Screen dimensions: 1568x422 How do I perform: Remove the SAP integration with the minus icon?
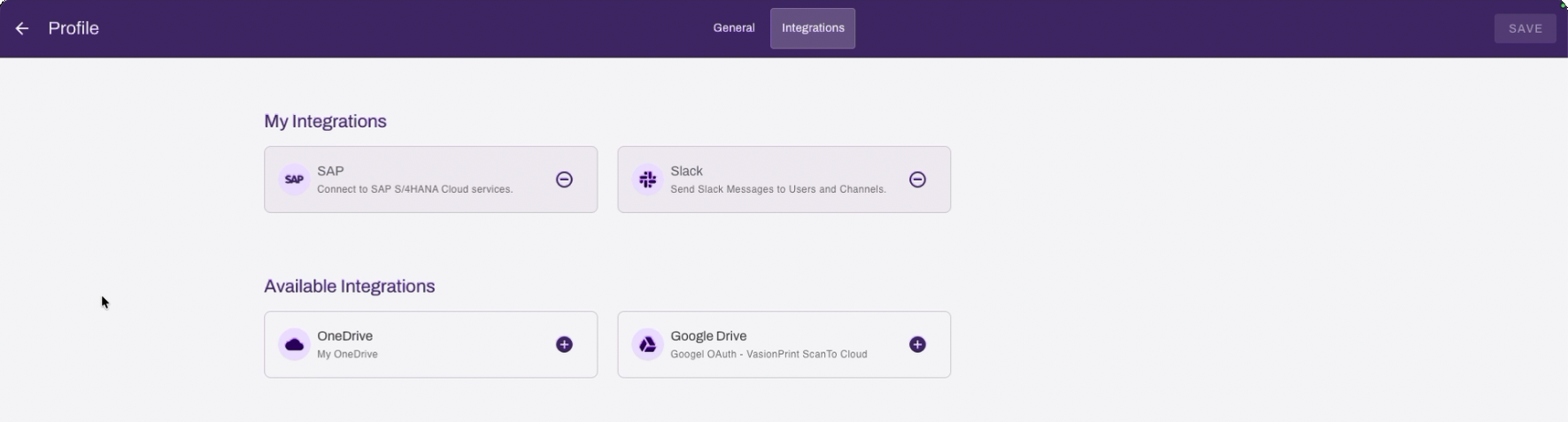564,180
